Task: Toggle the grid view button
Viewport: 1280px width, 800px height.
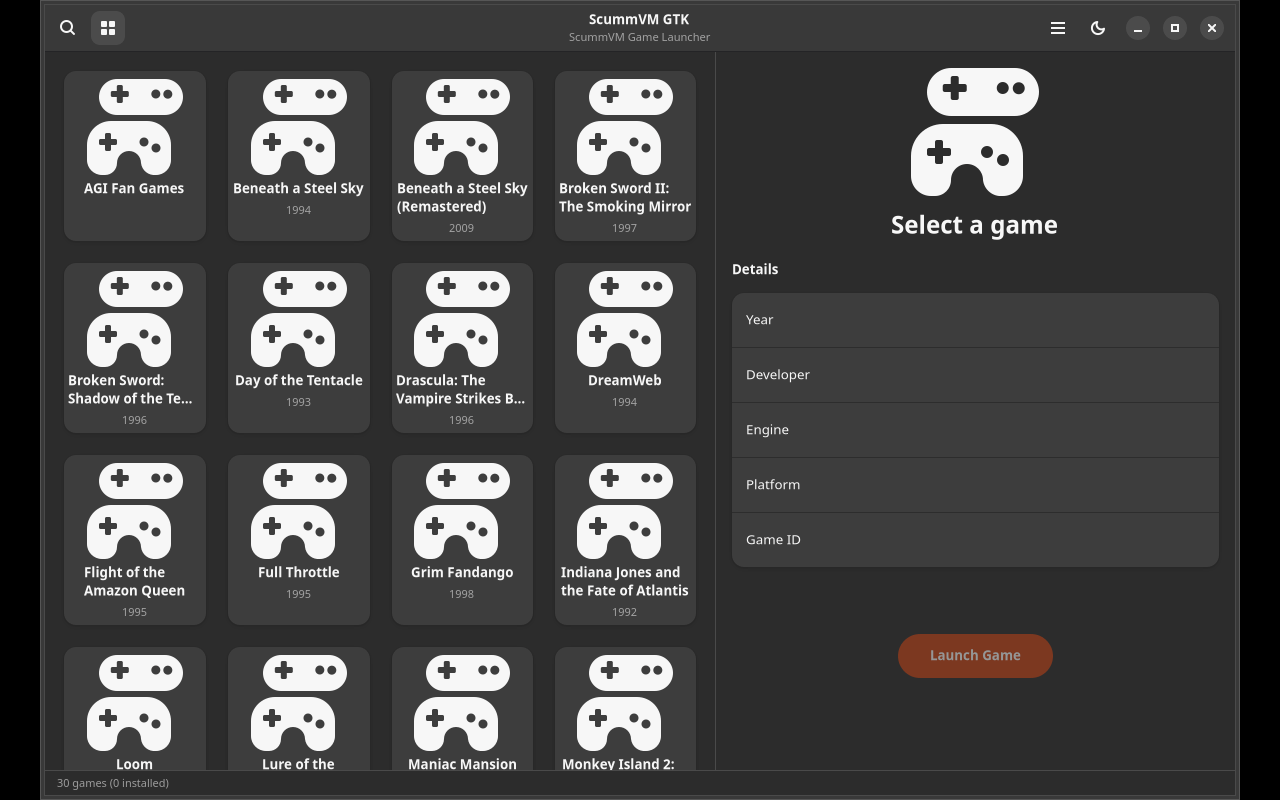Action: point(108,28)
